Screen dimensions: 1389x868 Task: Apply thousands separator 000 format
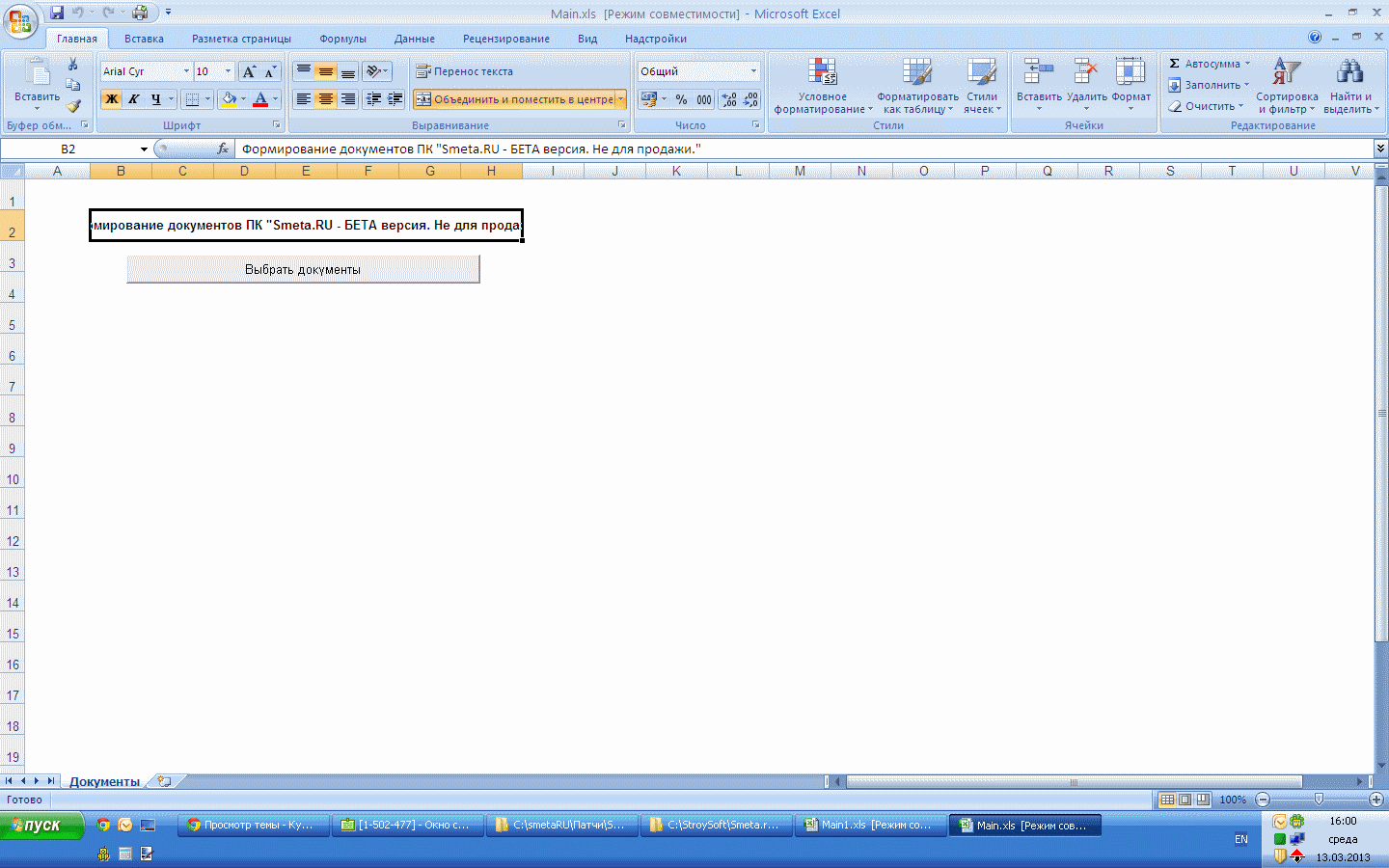[x=704, y=99]
